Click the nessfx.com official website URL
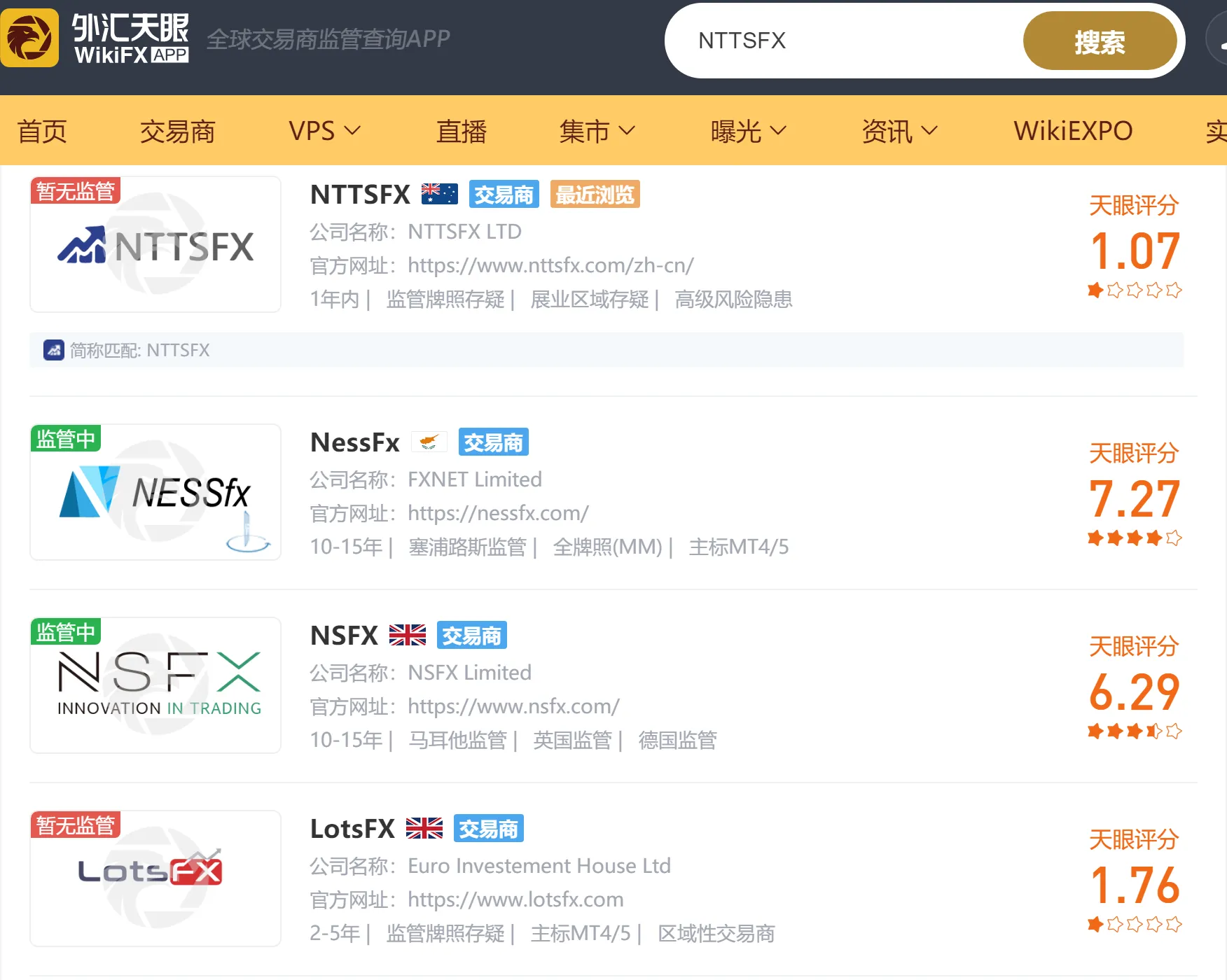The image size is (1227, 980). click(498, 513)
